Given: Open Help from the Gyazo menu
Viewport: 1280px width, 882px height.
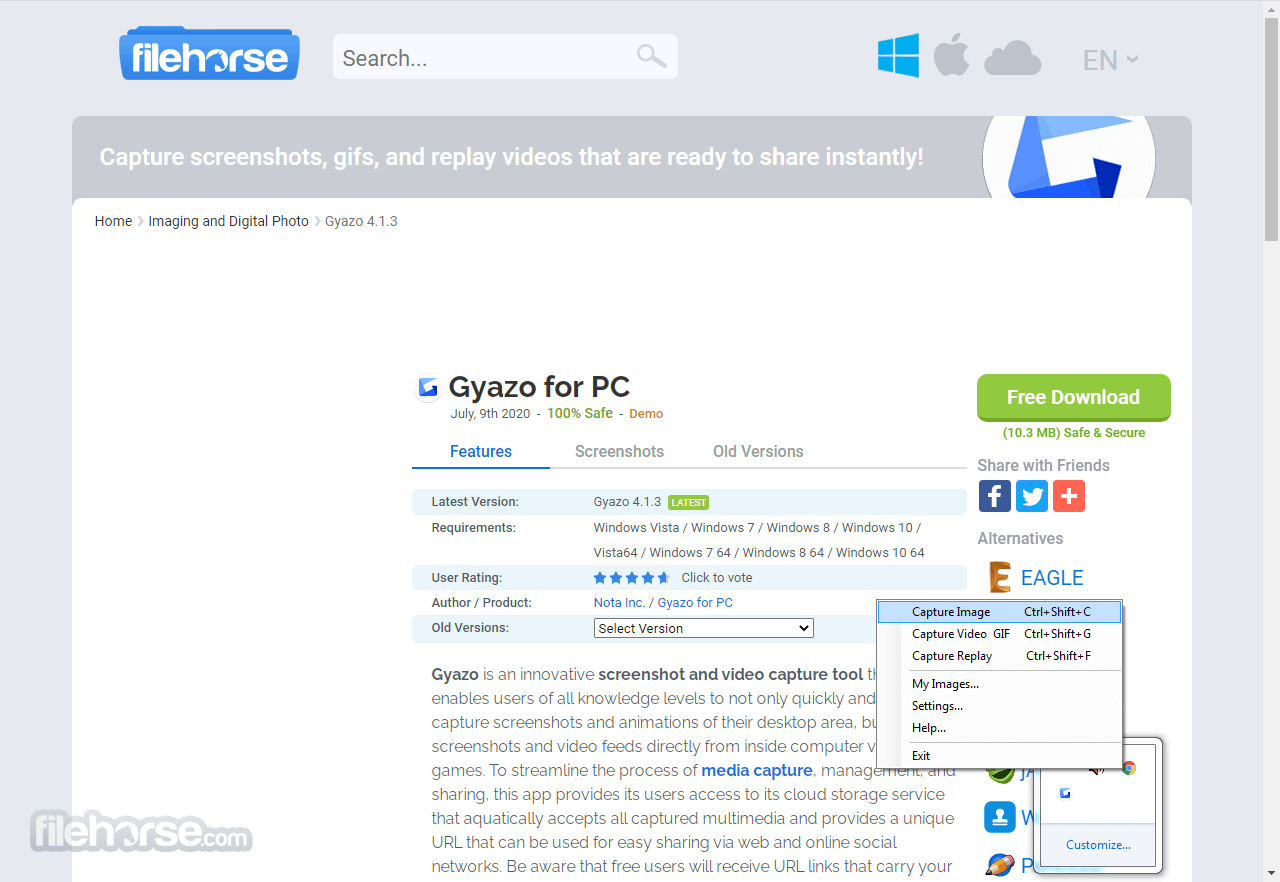Looking at the screenshot, I should [999, 728].
